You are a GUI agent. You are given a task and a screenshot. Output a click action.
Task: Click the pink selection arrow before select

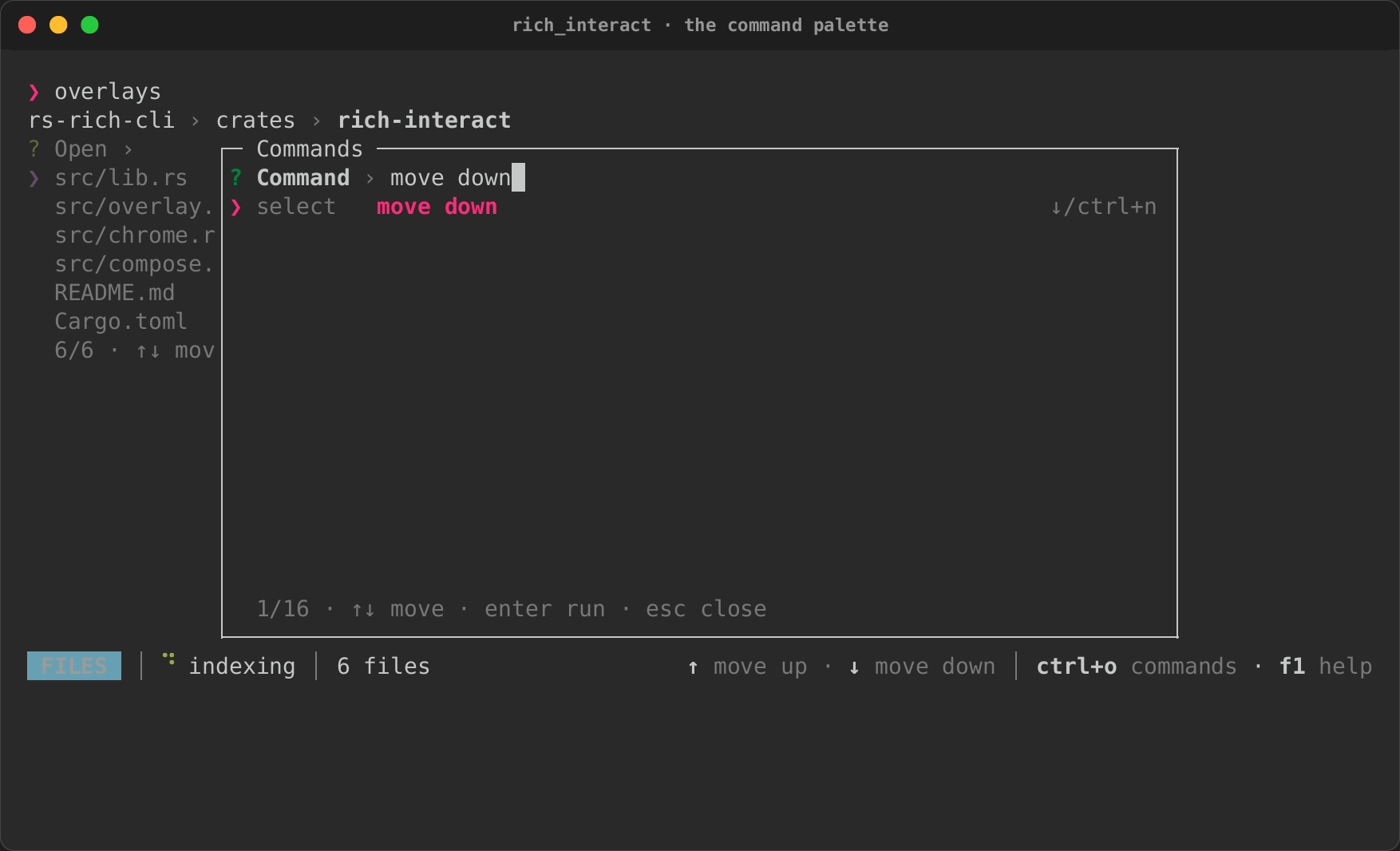(235, 208)
